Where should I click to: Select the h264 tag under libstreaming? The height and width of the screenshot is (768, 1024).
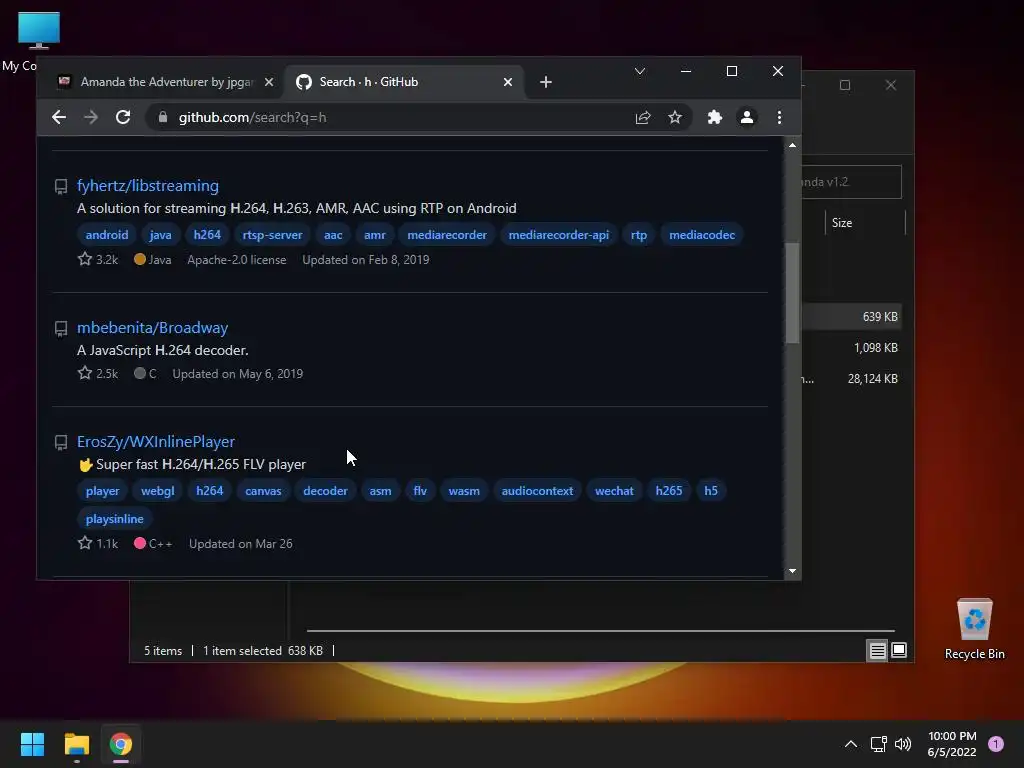pos(207,235)
